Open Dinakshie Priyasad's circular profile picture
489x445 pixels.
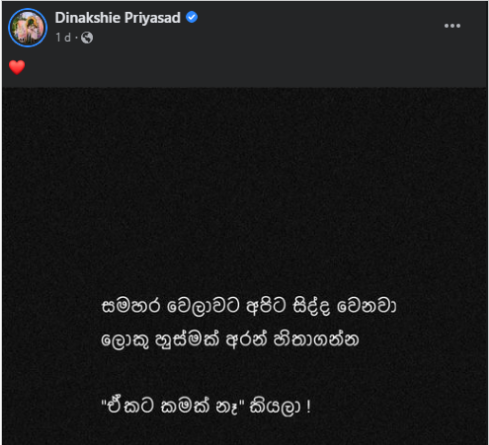28,28
